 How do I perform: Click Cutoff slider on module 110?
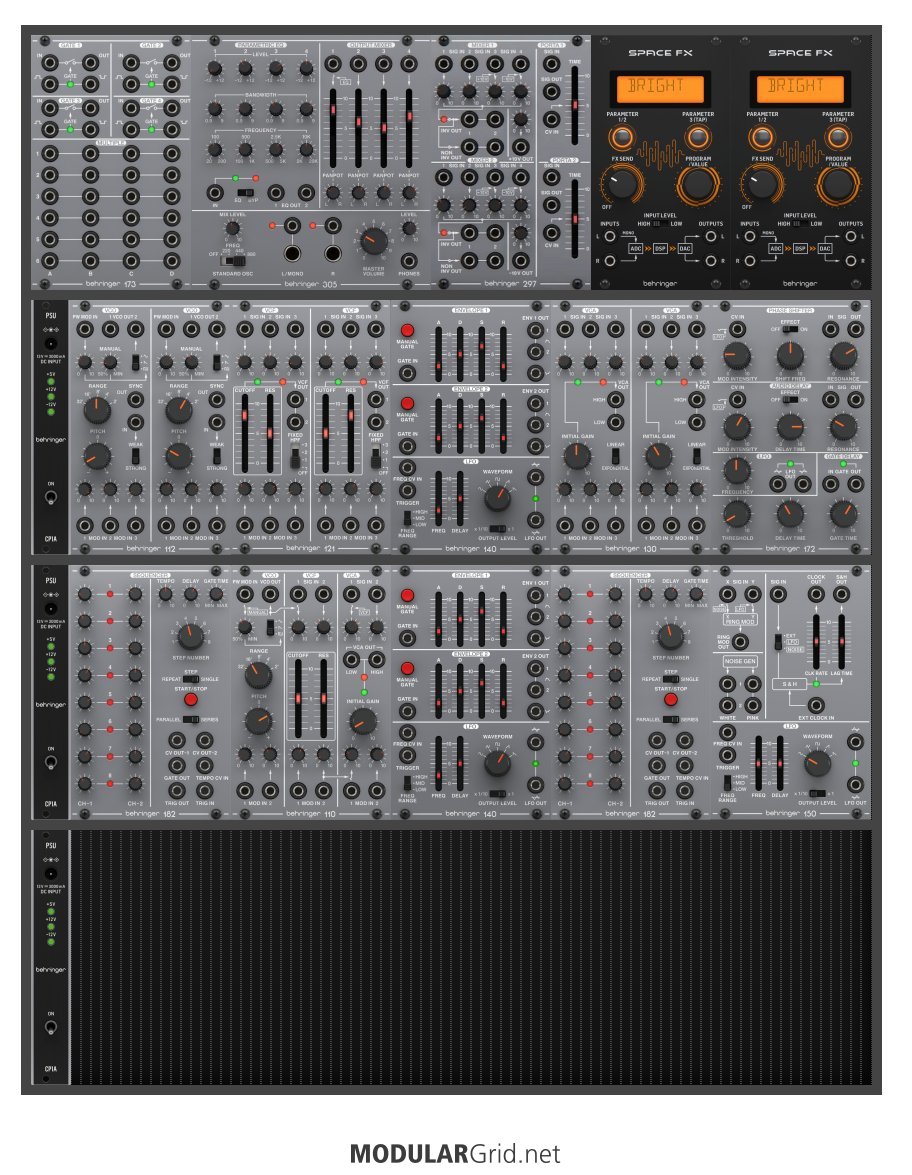[298, 698]
